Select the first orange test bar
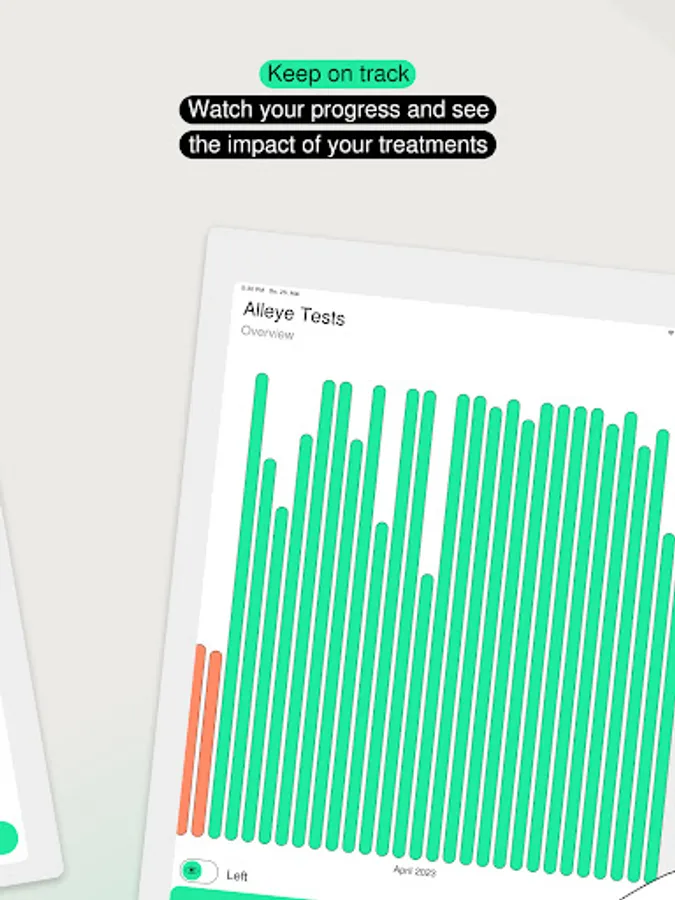This screenshot has height=900, width=675. click(192, 740)
